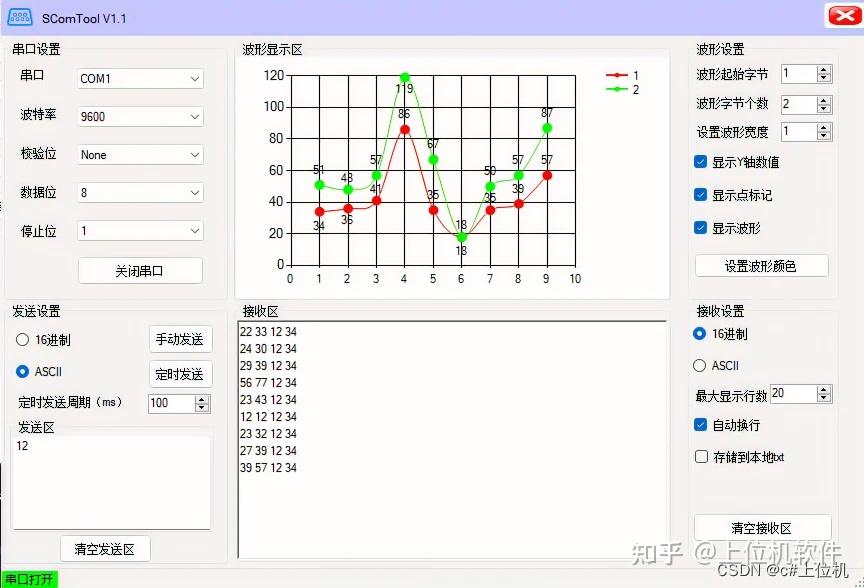Decrease 设置波形宽度 with down arrow
The height and width of the screenshot is (588, 864).
(x=824, y=136)
